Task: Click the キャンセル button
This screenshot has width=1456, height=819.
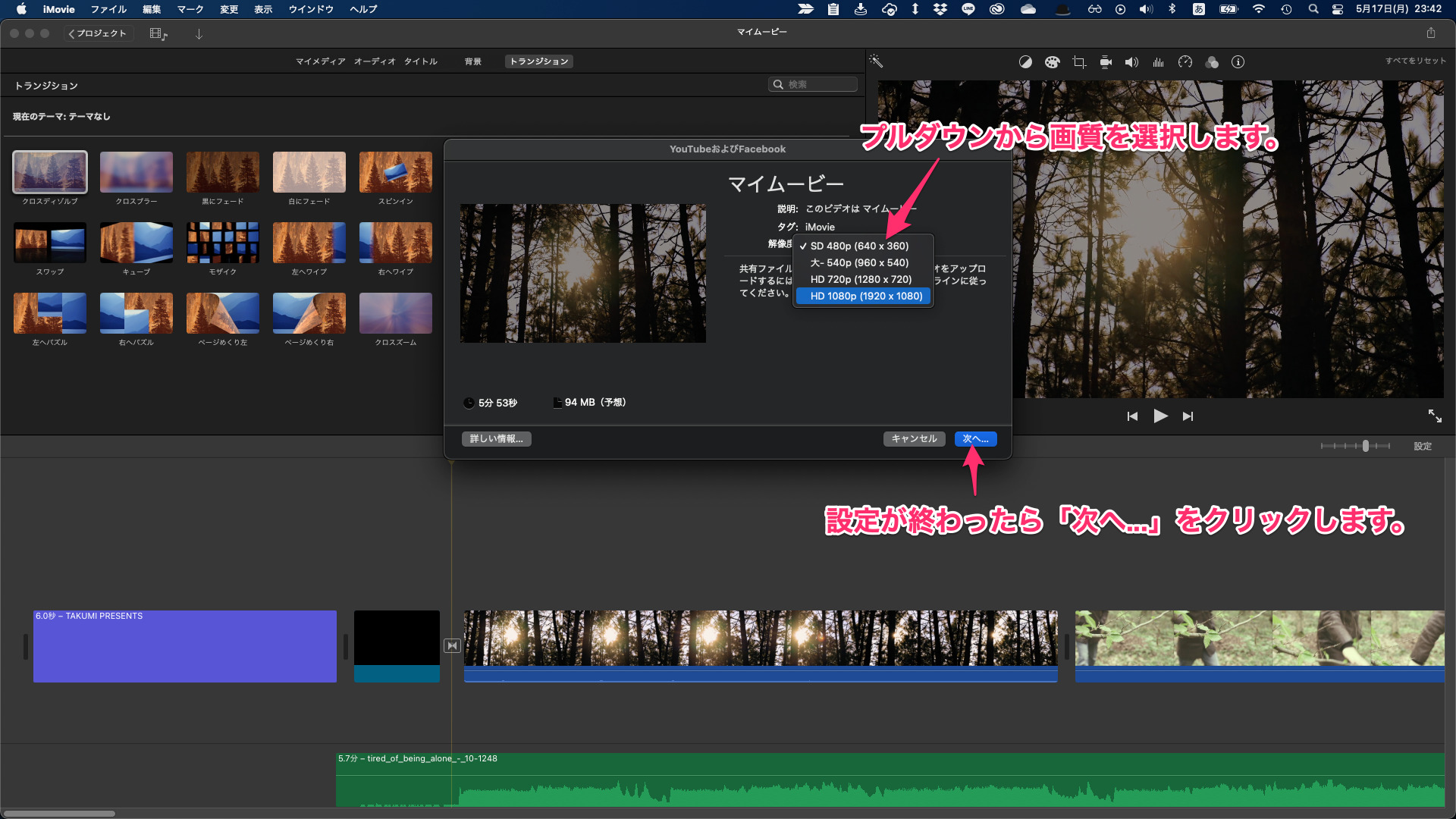Action: pos(914,438)
